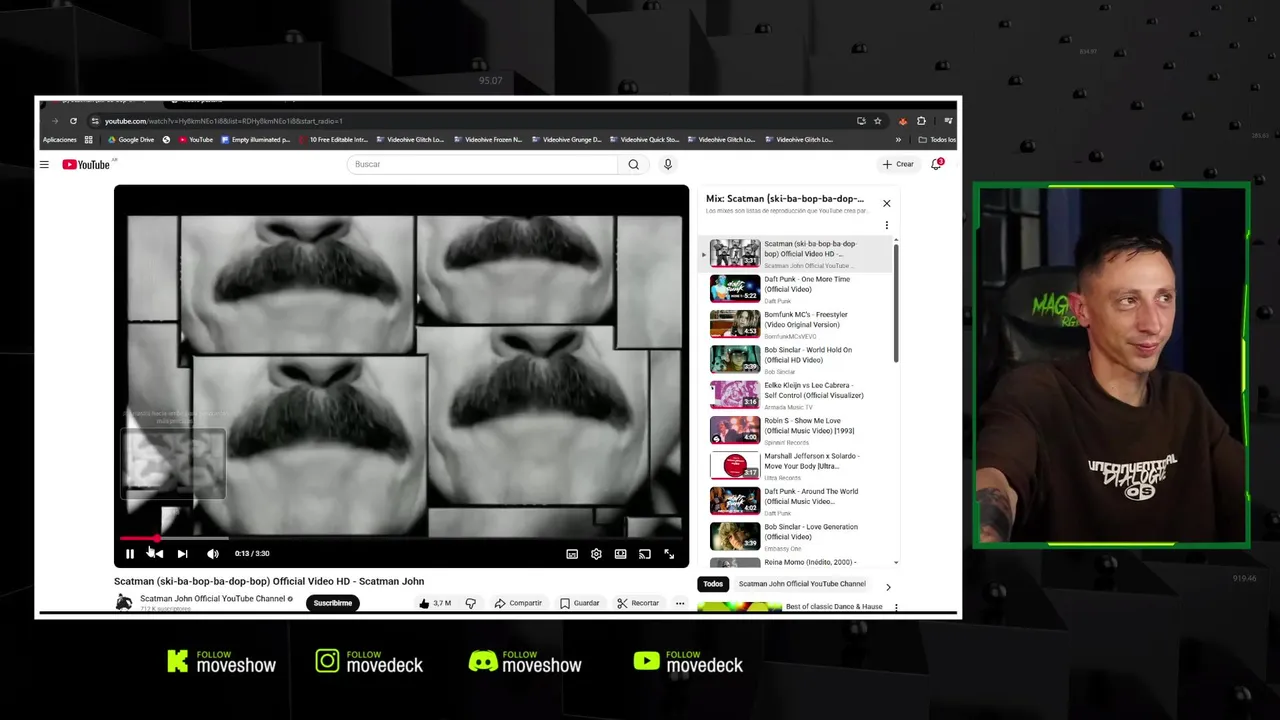Screen dimensions: 1280x720
Task: Close the Mix playlist panel
Action: (x=886, y=203)
